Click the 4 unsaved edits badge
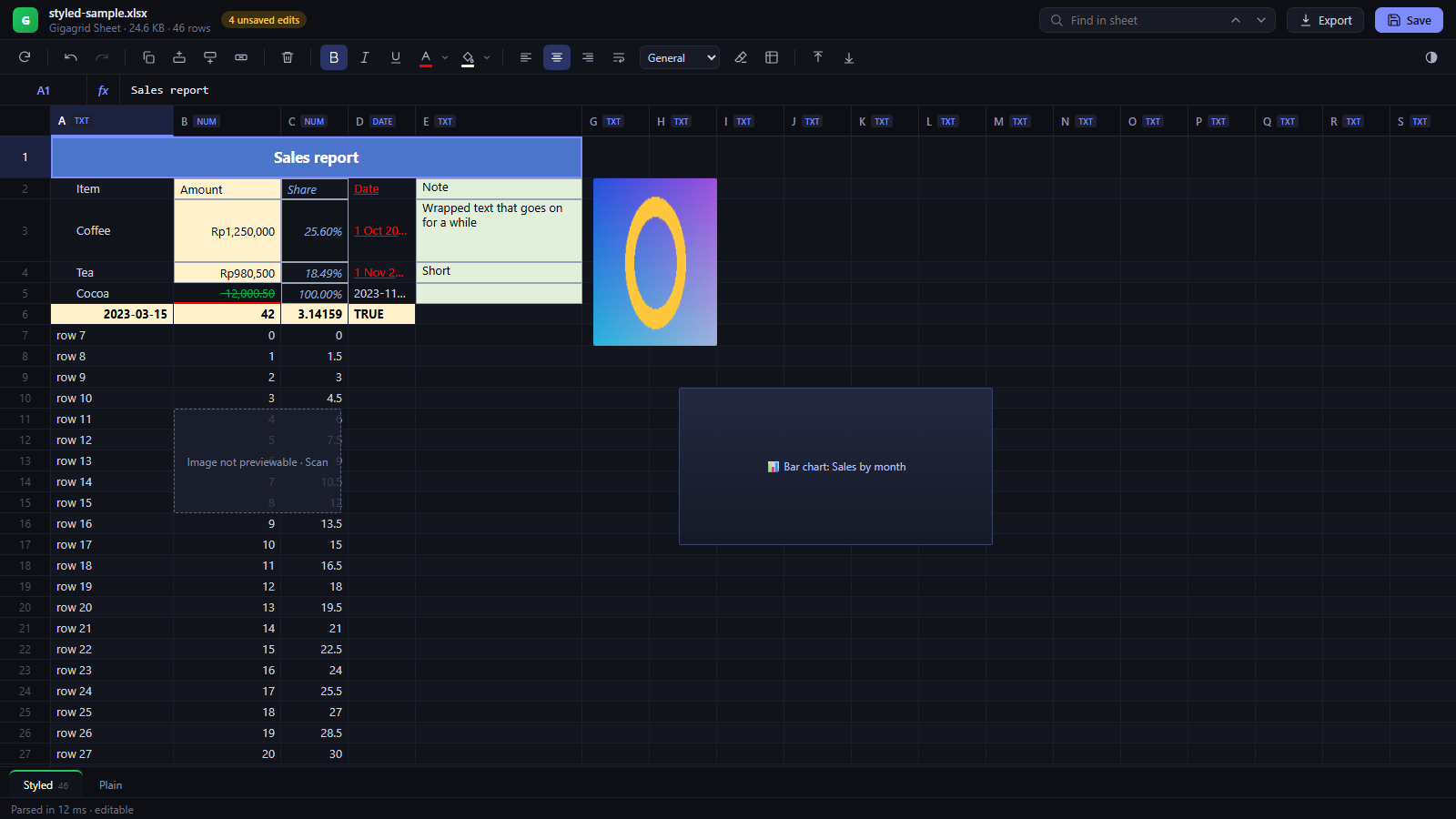This screenshot has height=819, width=1456. pyautogui.click(x=264, y=20)
